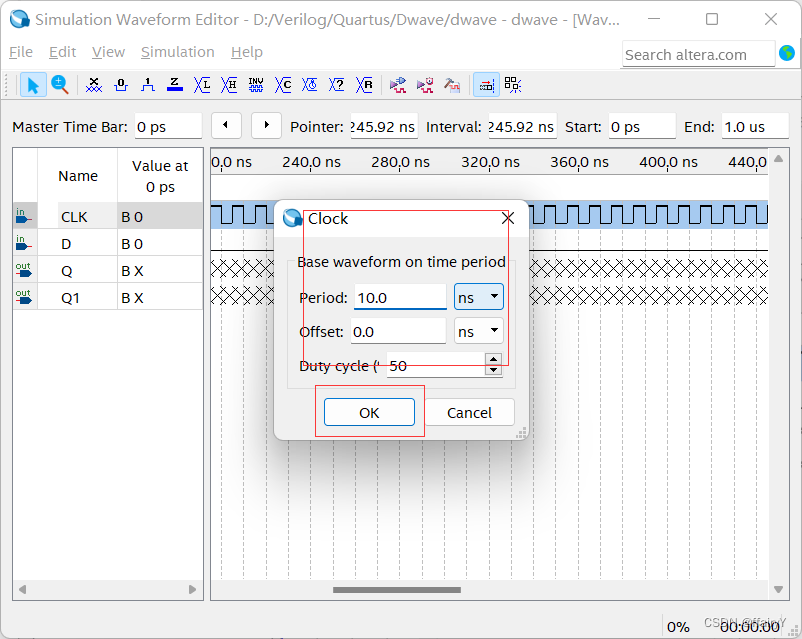The width and height of the screenshot is (802, 639).
Task: Open the Period units ns dropdown
Action: (477, 296)
